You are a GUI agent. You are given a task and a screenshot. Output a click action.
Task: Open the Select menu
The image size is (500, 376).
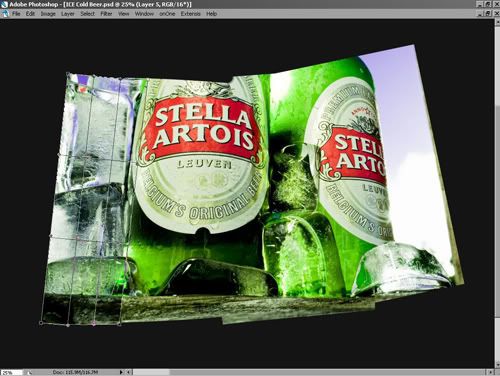pyautogui.click(x=88, y=14)
